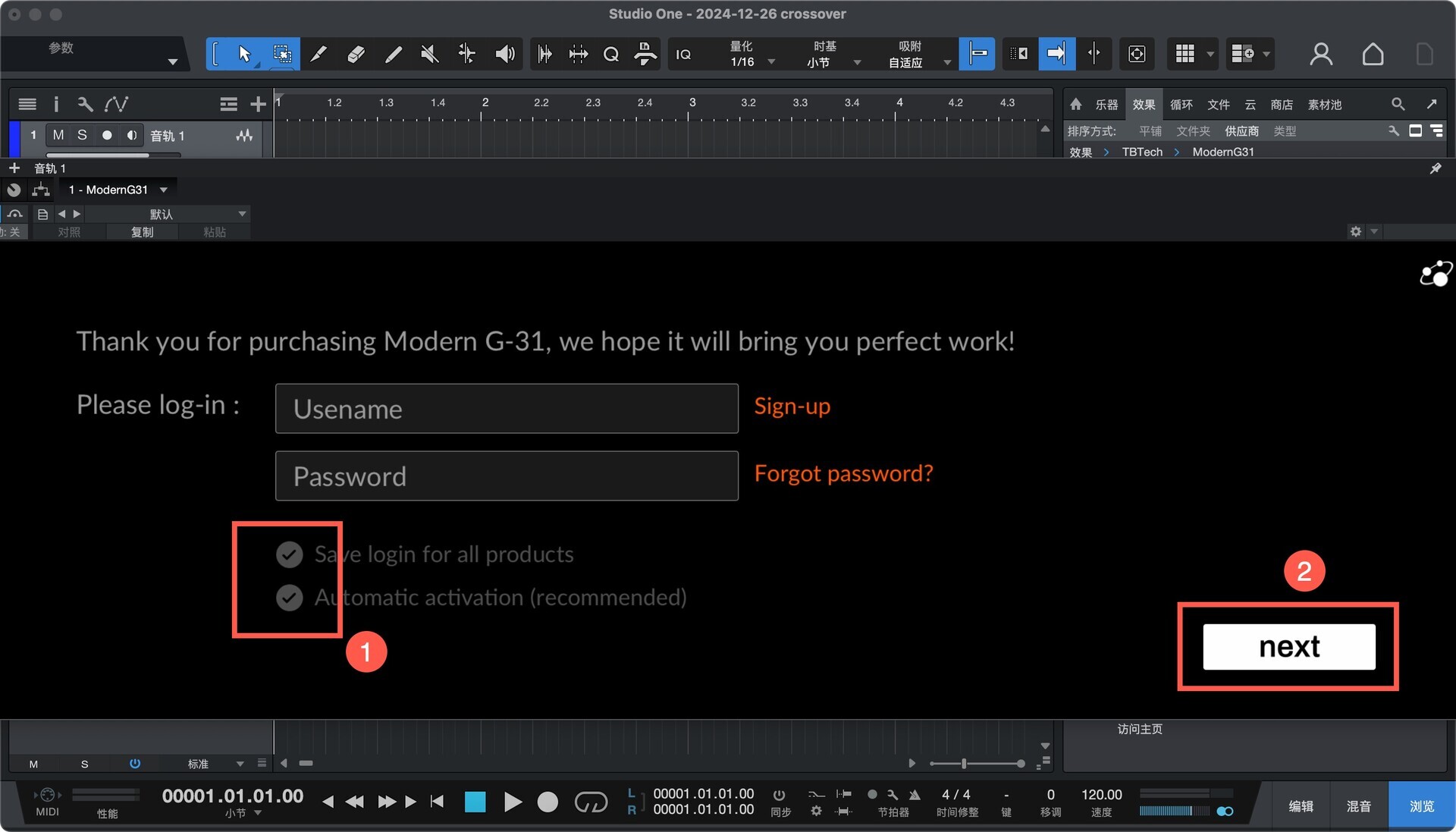This screenshot has height=832, width=1456.
Task: Click the 复制 copy button
Action: coord(142,232)
